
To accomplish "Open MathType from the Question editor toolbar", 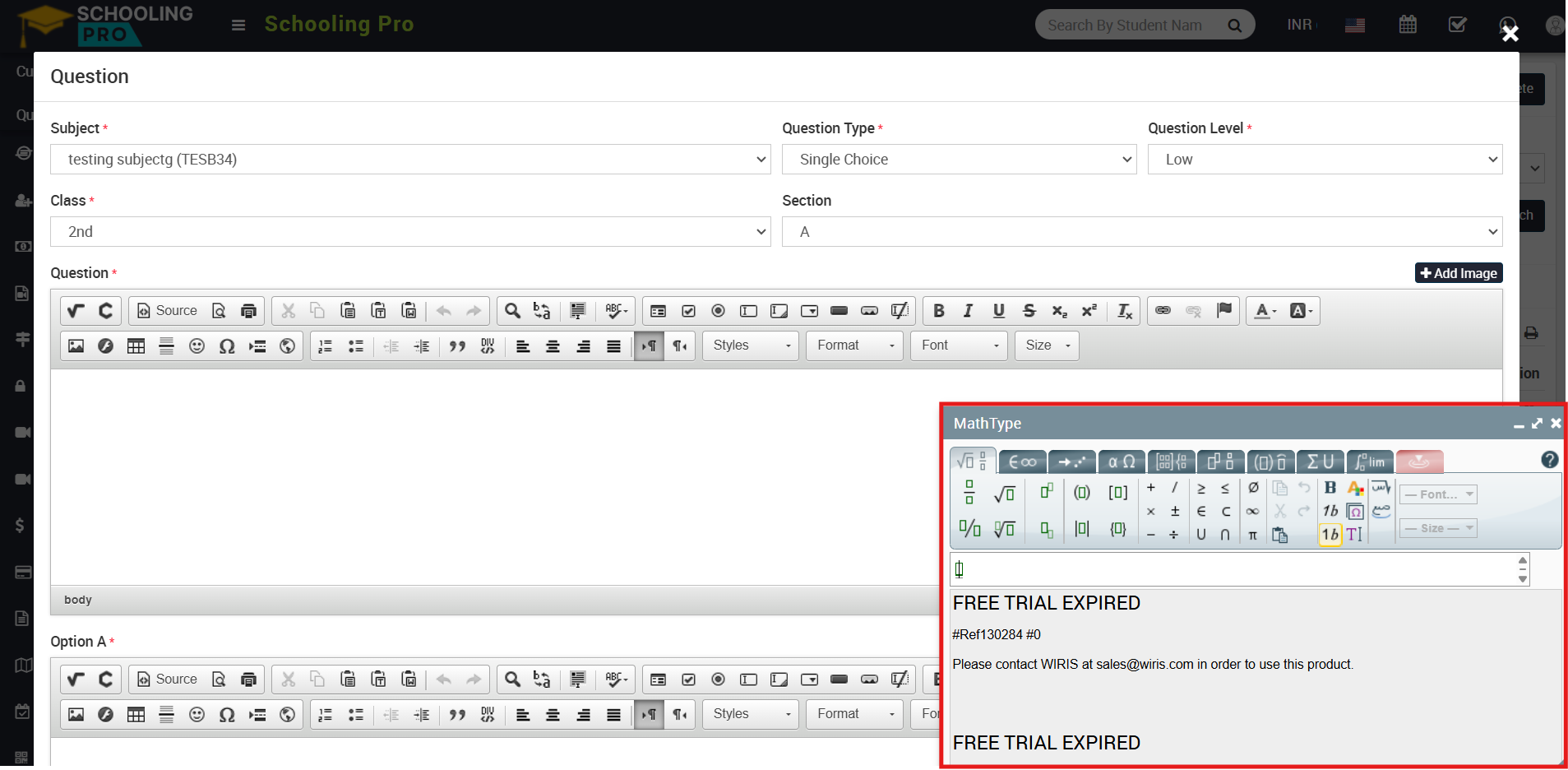I will [76, 311].
